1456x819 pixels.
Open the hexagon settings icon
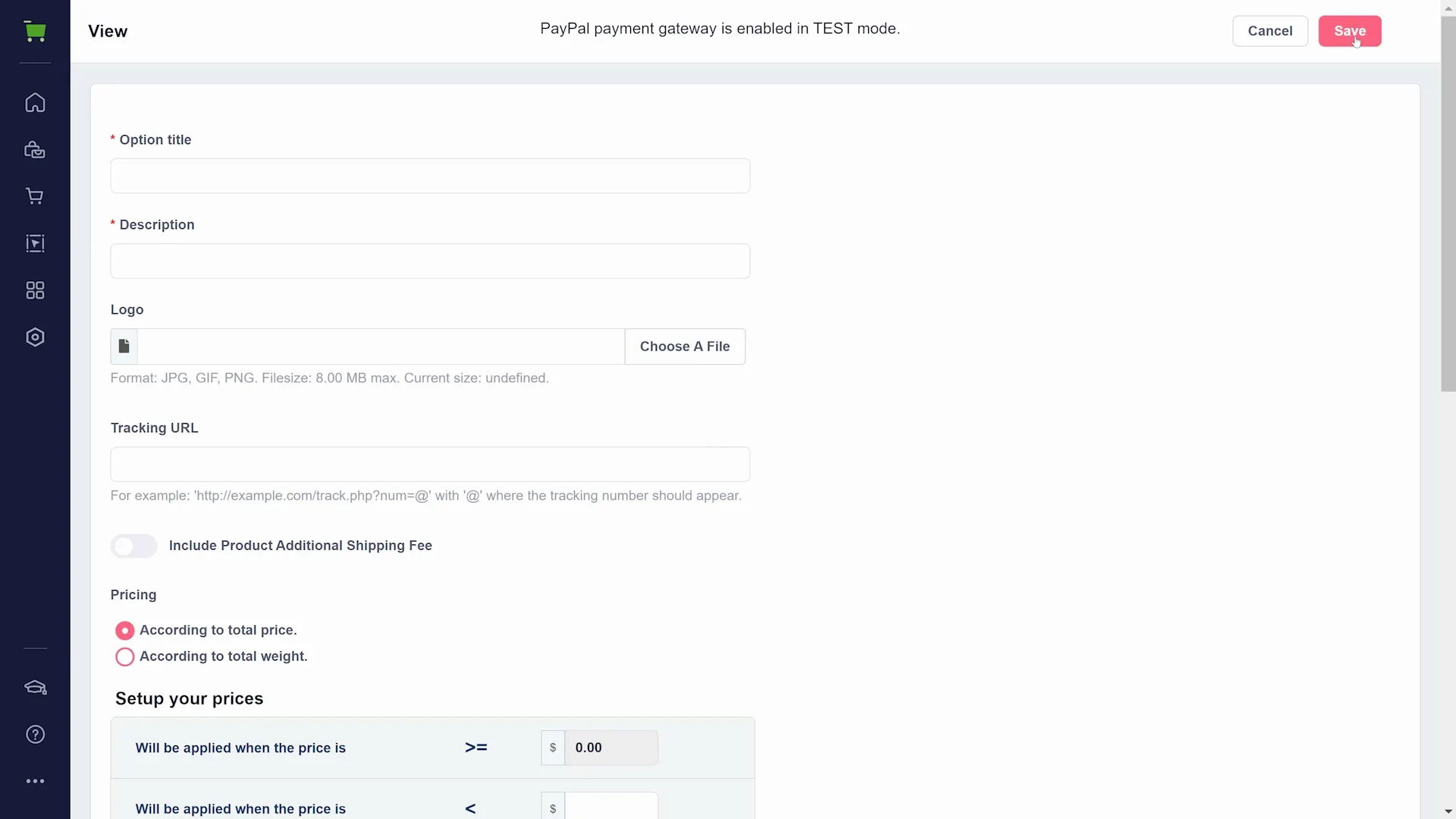point(35,337)
